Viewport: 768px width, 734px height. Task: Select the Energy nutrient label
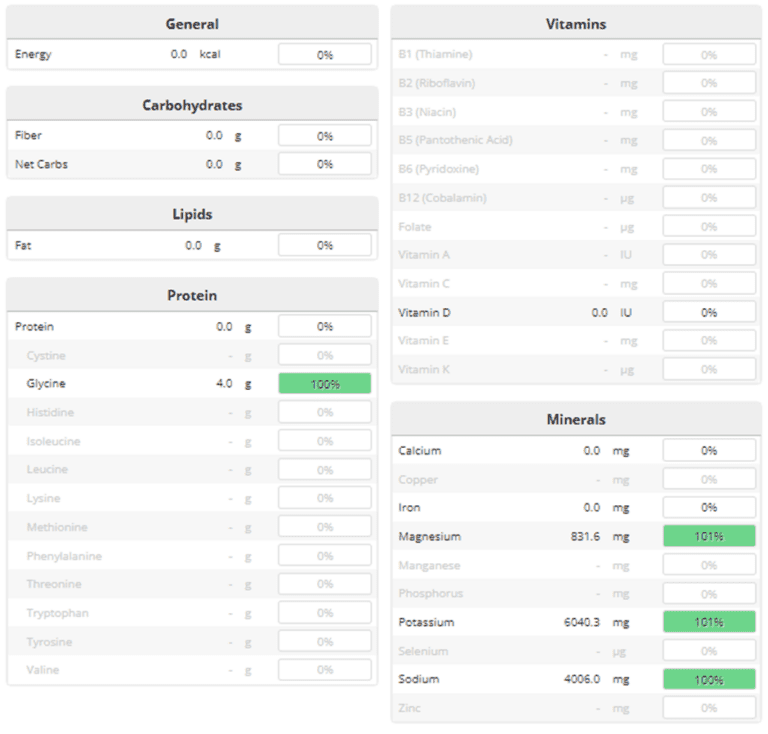[x=33, y=54]
